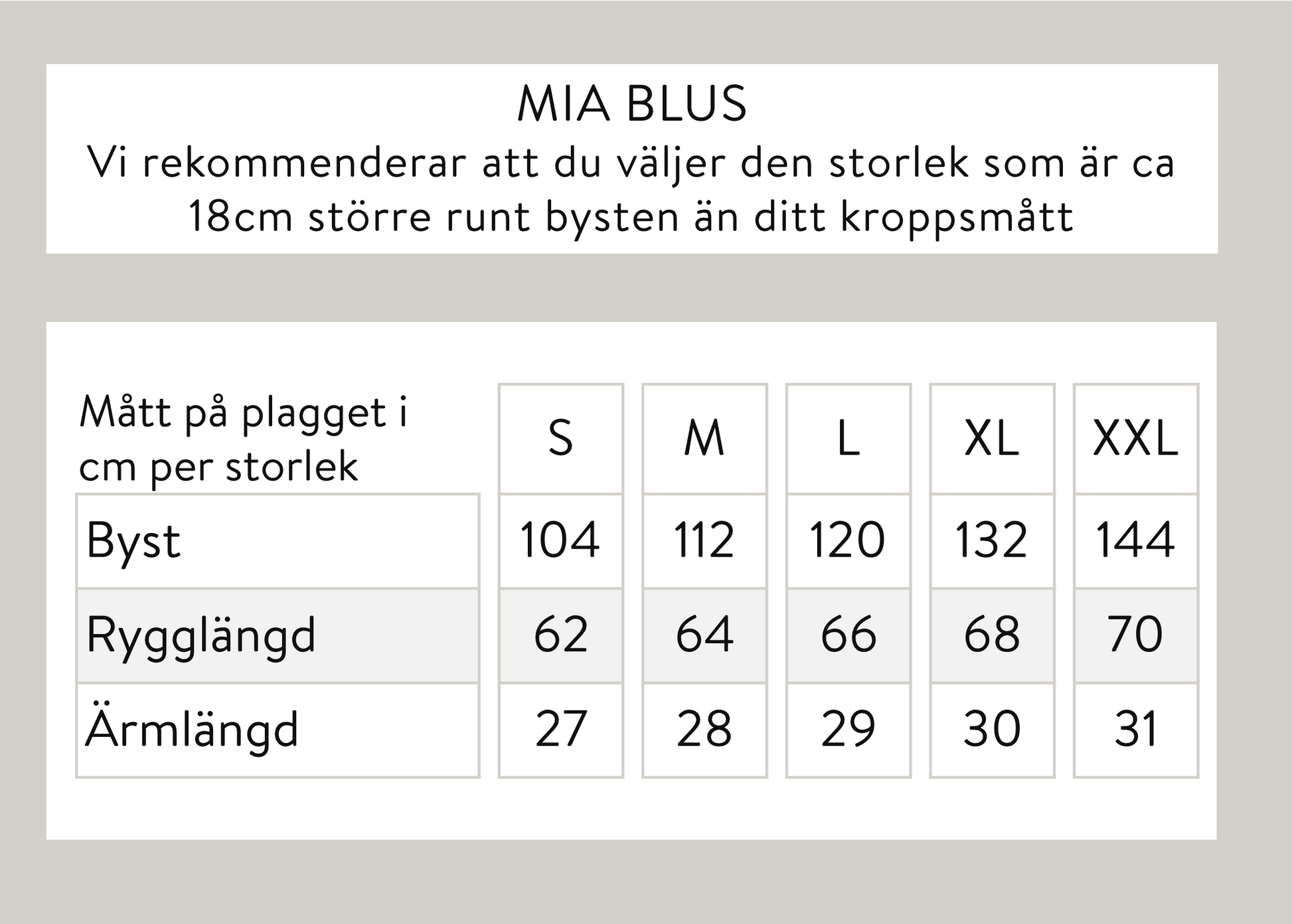The width and height of the screenshot is (1292, 924).
Task: Select the Byst value 112 for size M
Action: tap(704, 540)
